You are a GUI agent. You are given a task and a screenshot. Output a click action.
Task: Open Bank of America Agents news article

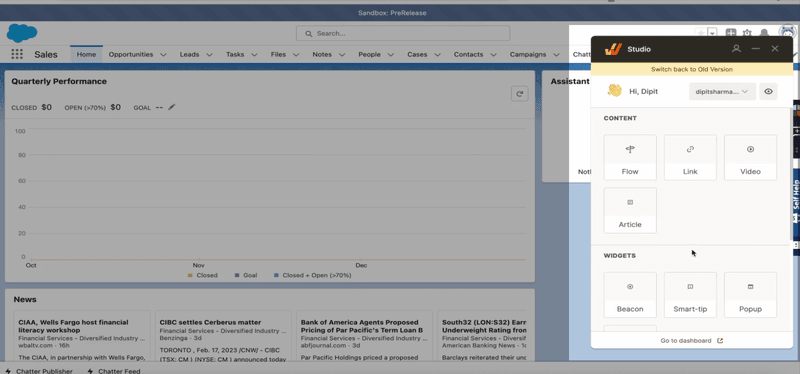click(x=361, y=326)
